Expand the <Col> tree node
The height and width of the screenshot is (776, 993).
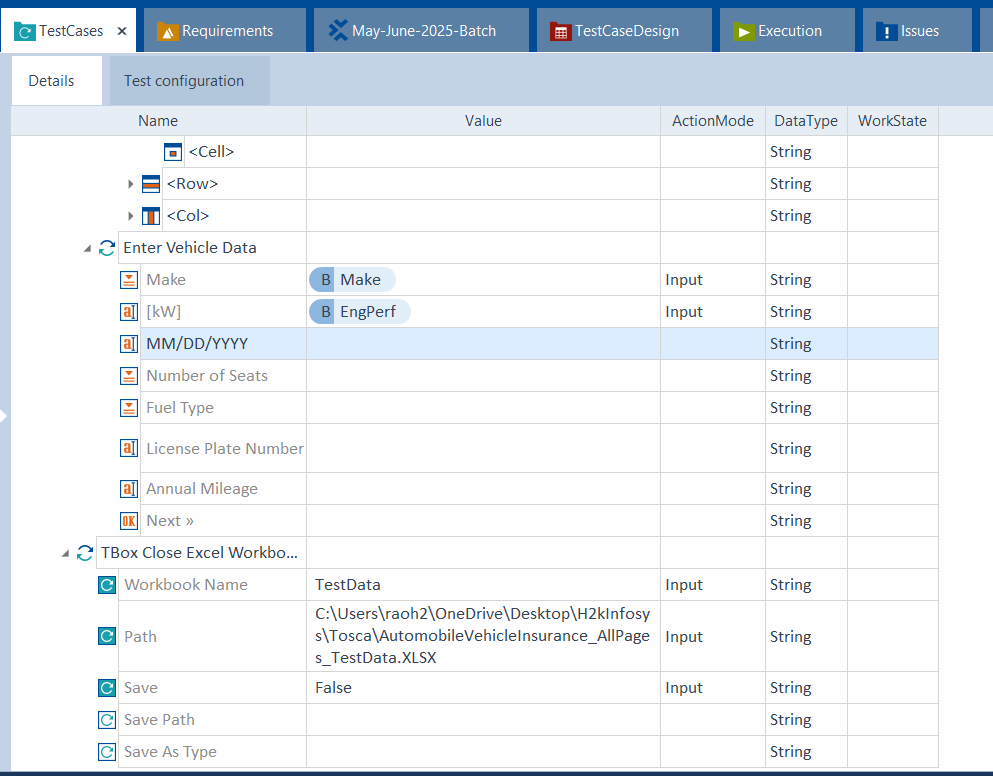point(131,216)
